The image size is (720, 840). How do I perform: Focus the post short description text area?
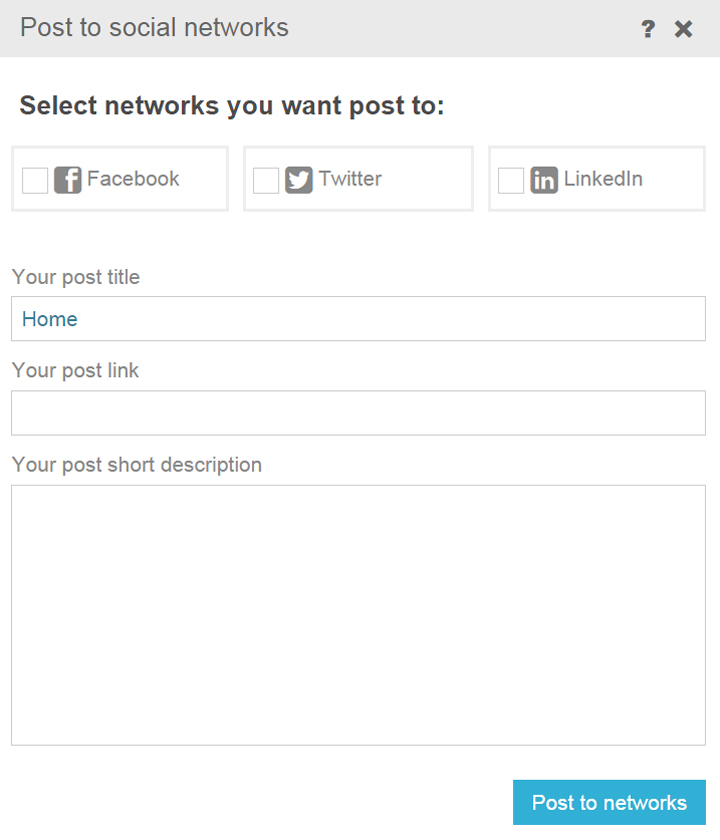pos(358,615)
